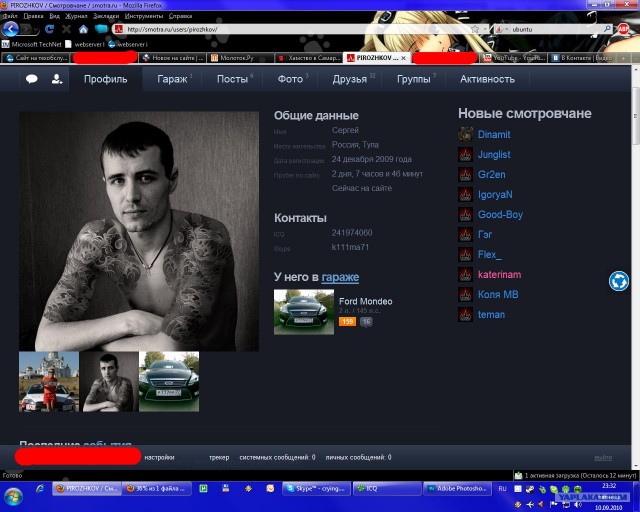The image size is (640, 512).
Task: Switch to ICQ window in taskbar
Action: pyautogui.click(x=387, y=488)
